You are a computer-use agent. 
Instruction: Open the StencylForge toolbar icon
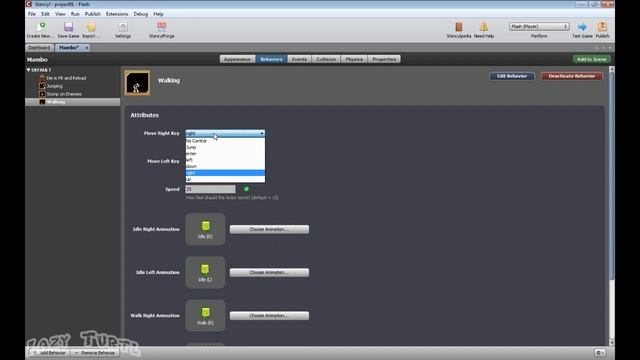tap(162, 27)
